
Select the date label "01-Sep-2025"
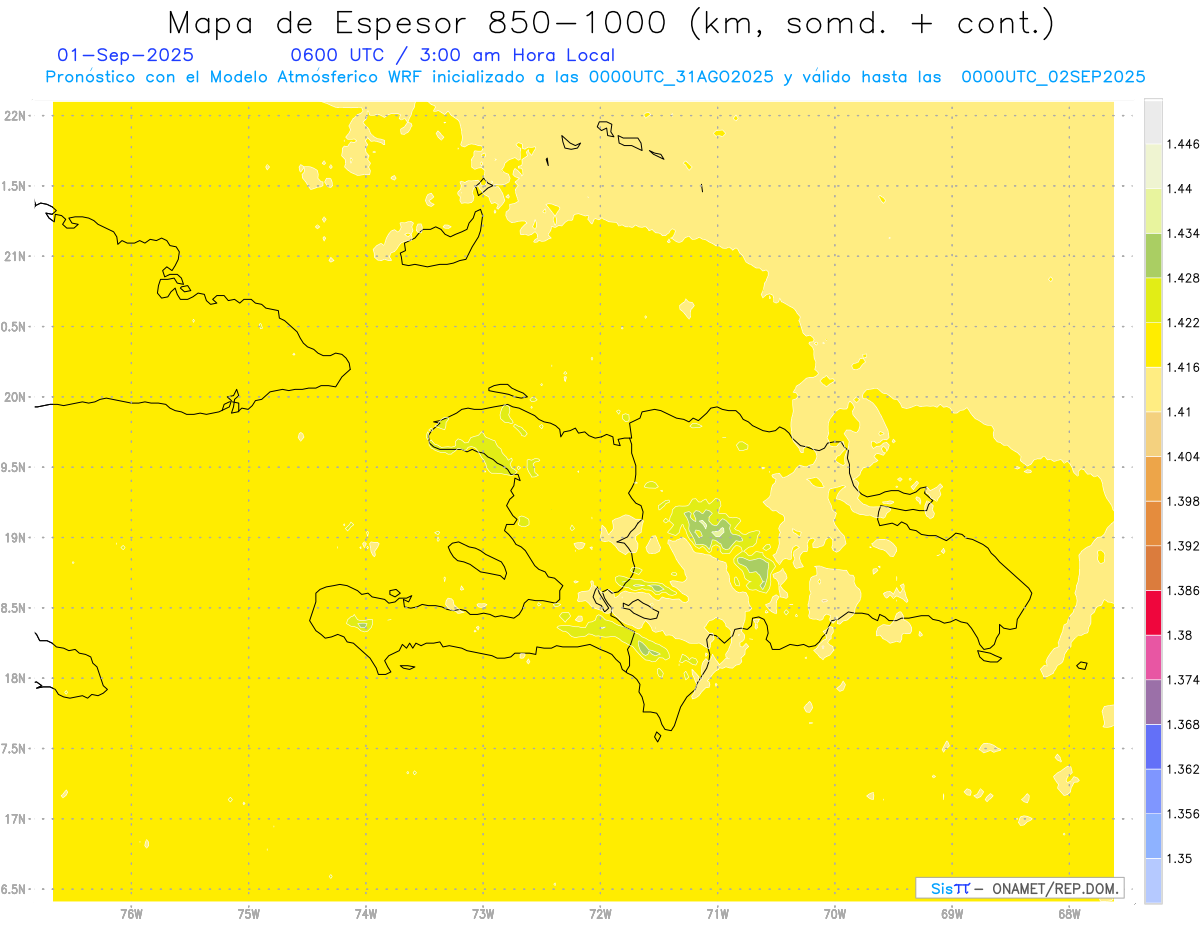[x=126, y=55]
